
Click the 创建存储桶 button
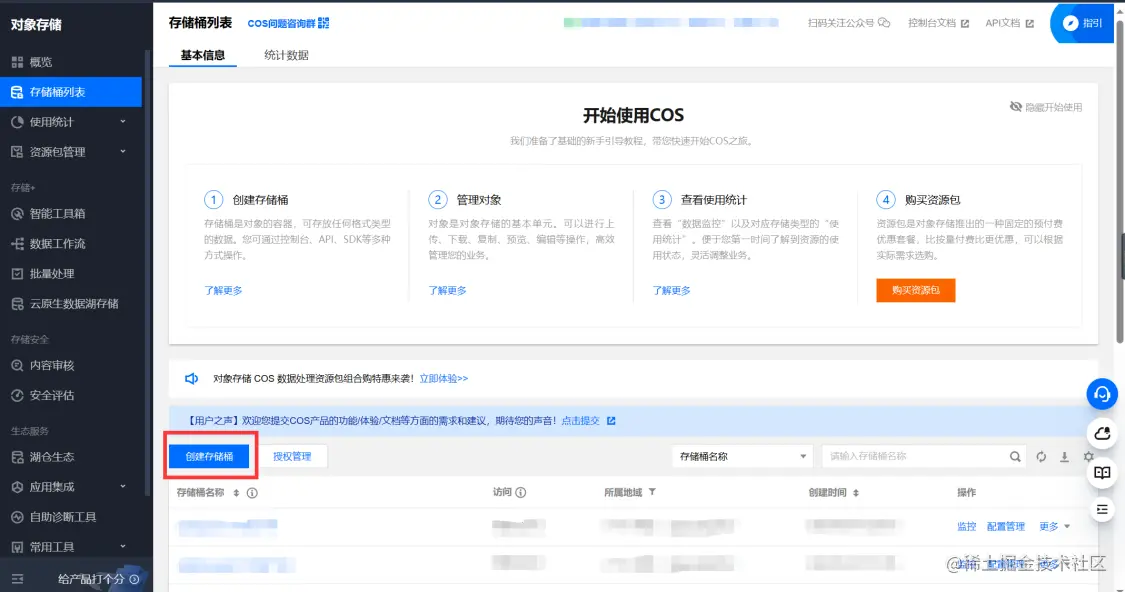pos(209,456)
